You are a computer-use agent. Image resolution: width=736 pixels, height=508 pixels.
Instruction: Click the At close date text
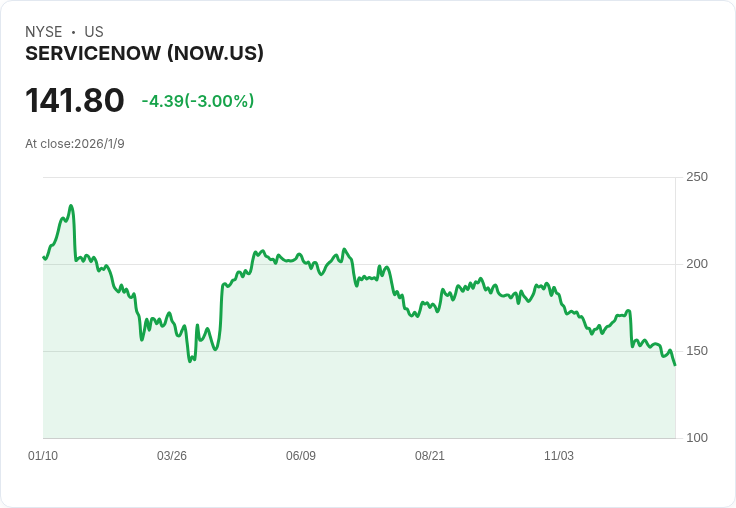tap(75, 144)
